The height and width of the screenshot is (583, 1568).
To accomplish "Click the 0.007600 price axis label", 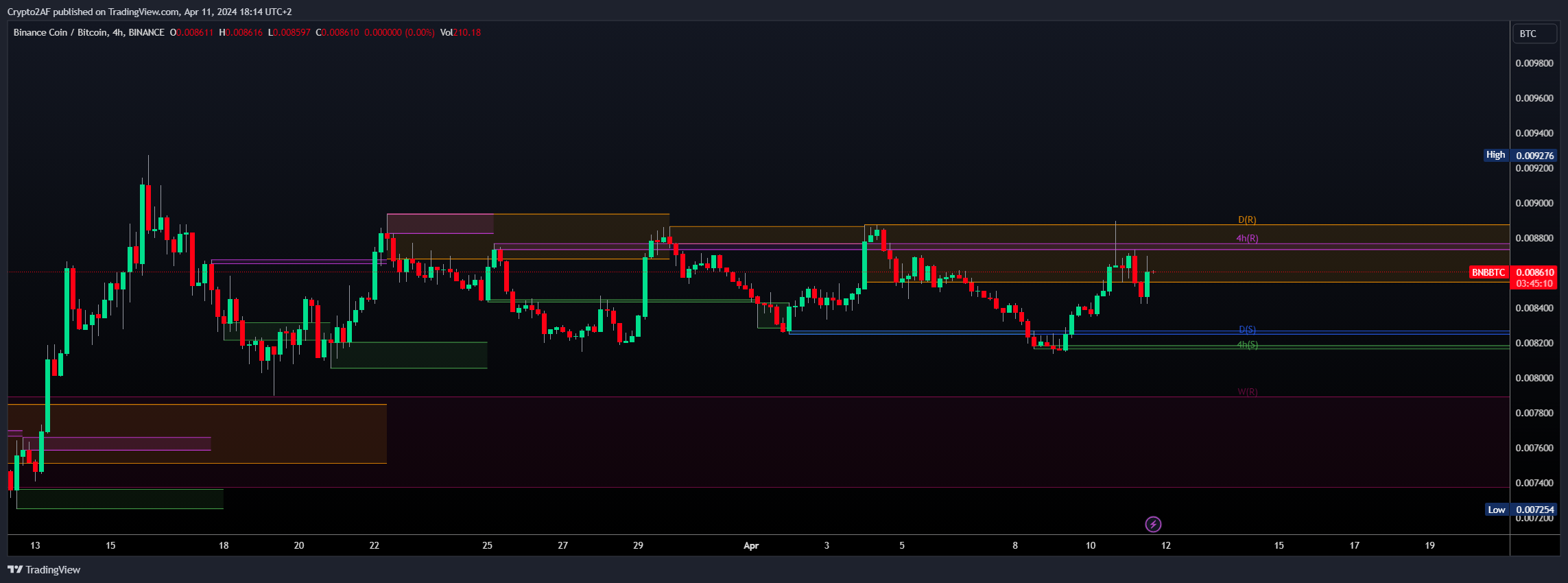I will click(x=1534, y=448).
